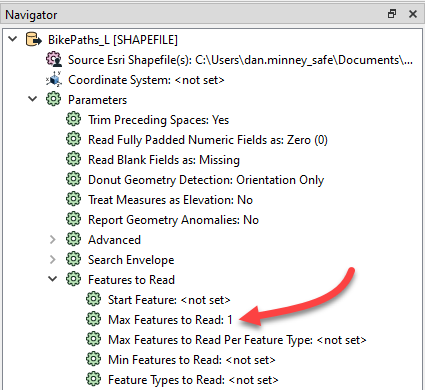
Task: Select Read Blank Fields as: Missing
Action: pyautogui.click(x=164, y=160)
